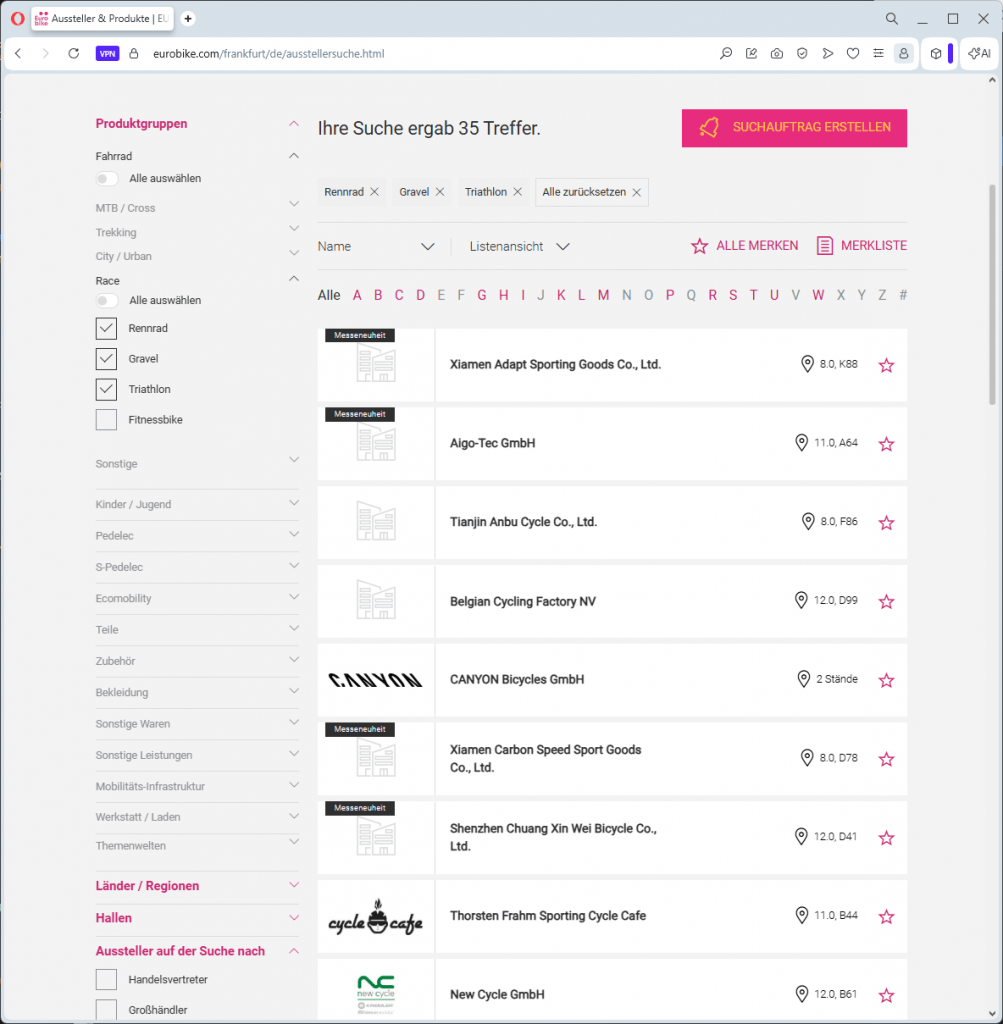Uncheck the Gravel checkbox
Screen dimensions: 1003x1024
click(x=106, y=359)
